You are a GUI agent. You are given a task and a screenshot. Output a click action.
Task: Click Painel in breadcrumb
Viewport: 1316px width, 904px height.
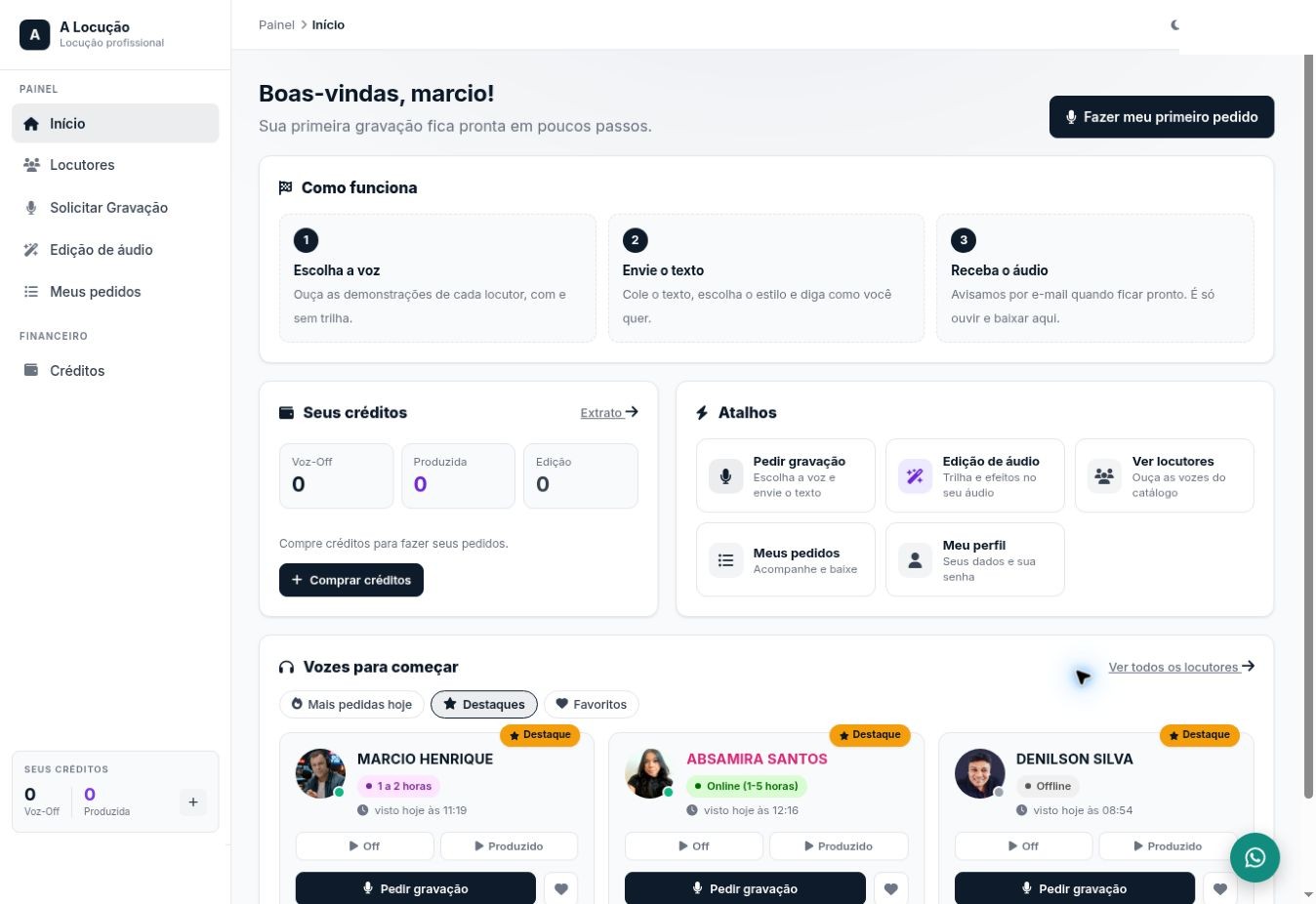(276, 25)
